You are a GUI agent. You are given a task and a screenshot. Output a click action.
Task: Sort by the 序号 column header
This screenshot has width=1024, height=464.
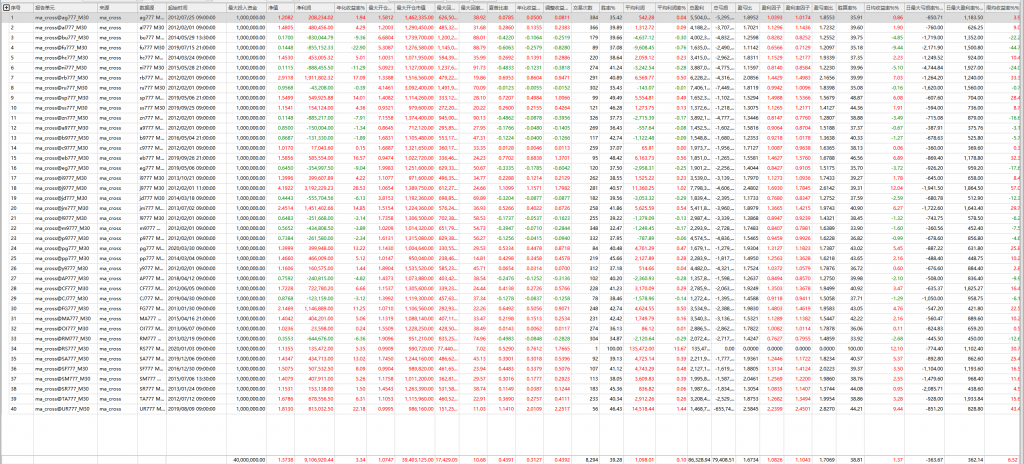[17, 6]
